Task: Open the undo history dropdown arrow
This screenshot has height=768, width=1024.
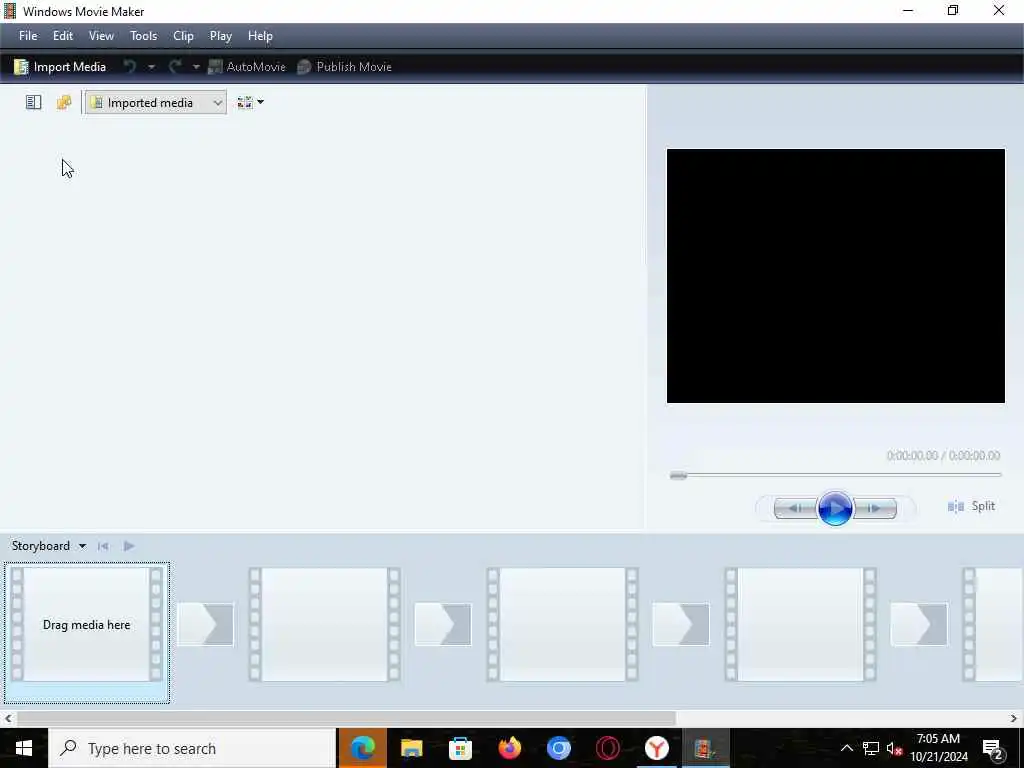Action: [151, 67]
